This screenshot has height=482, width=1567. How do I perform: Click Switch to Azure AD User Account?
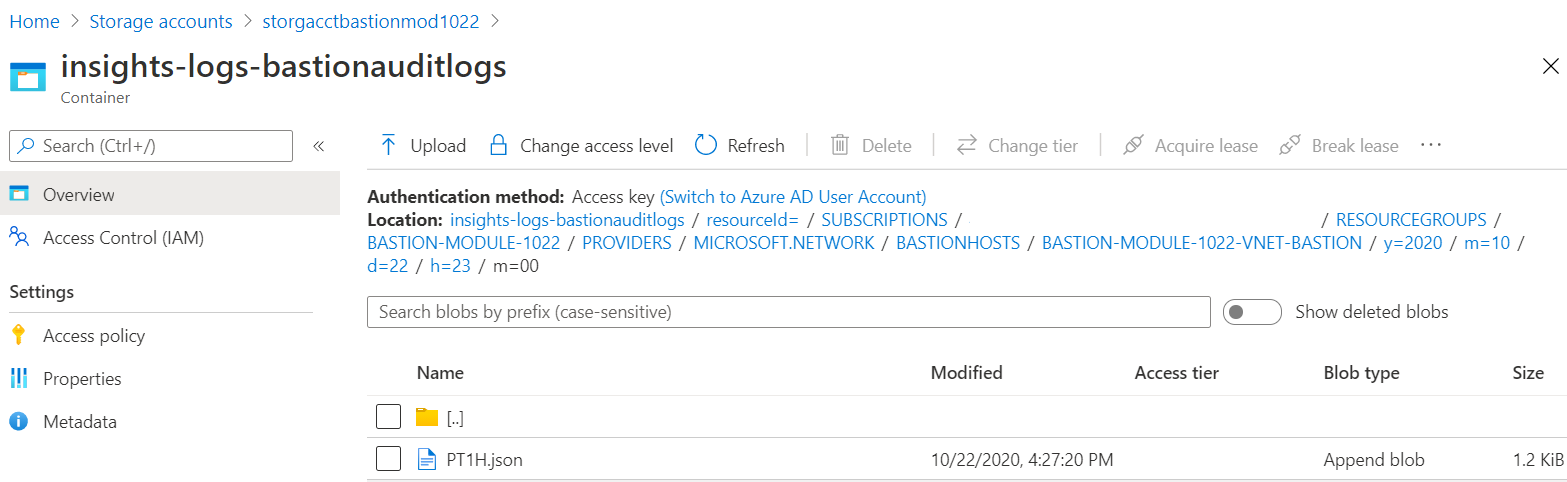point(793,196)
